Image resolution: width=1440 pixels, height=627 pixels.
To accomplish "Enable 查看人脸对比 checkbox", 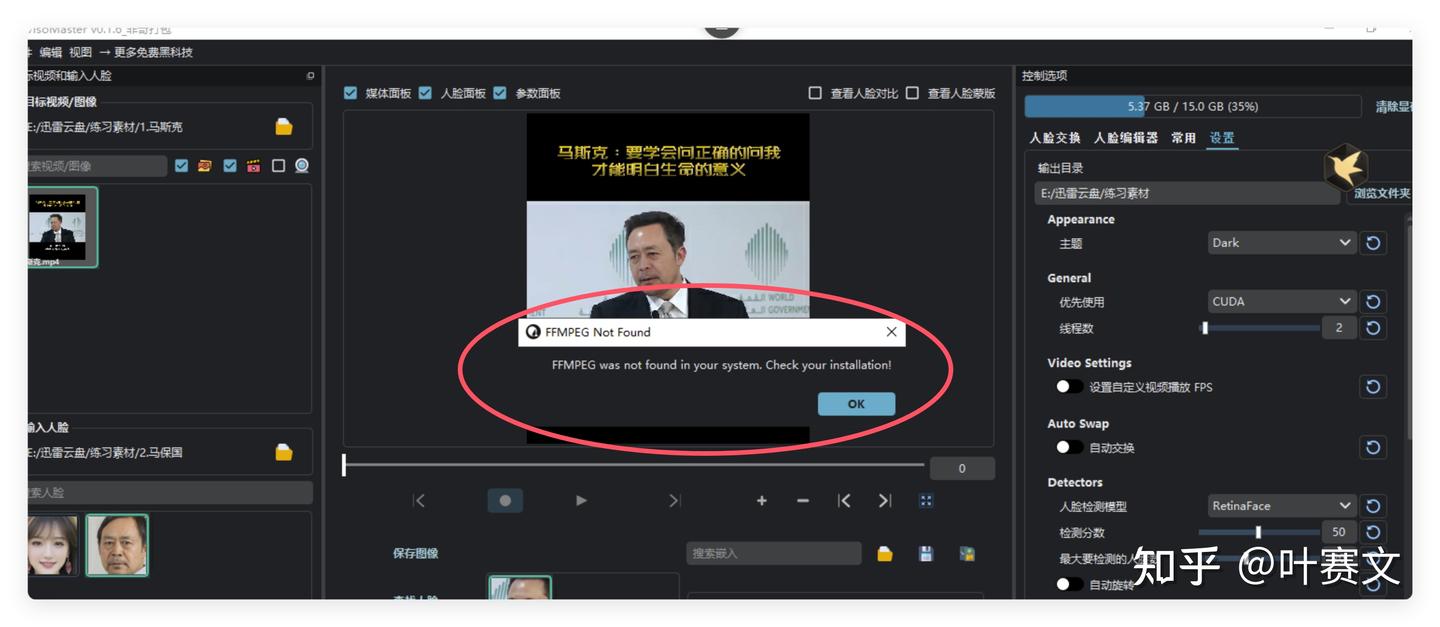I will 815,93.
